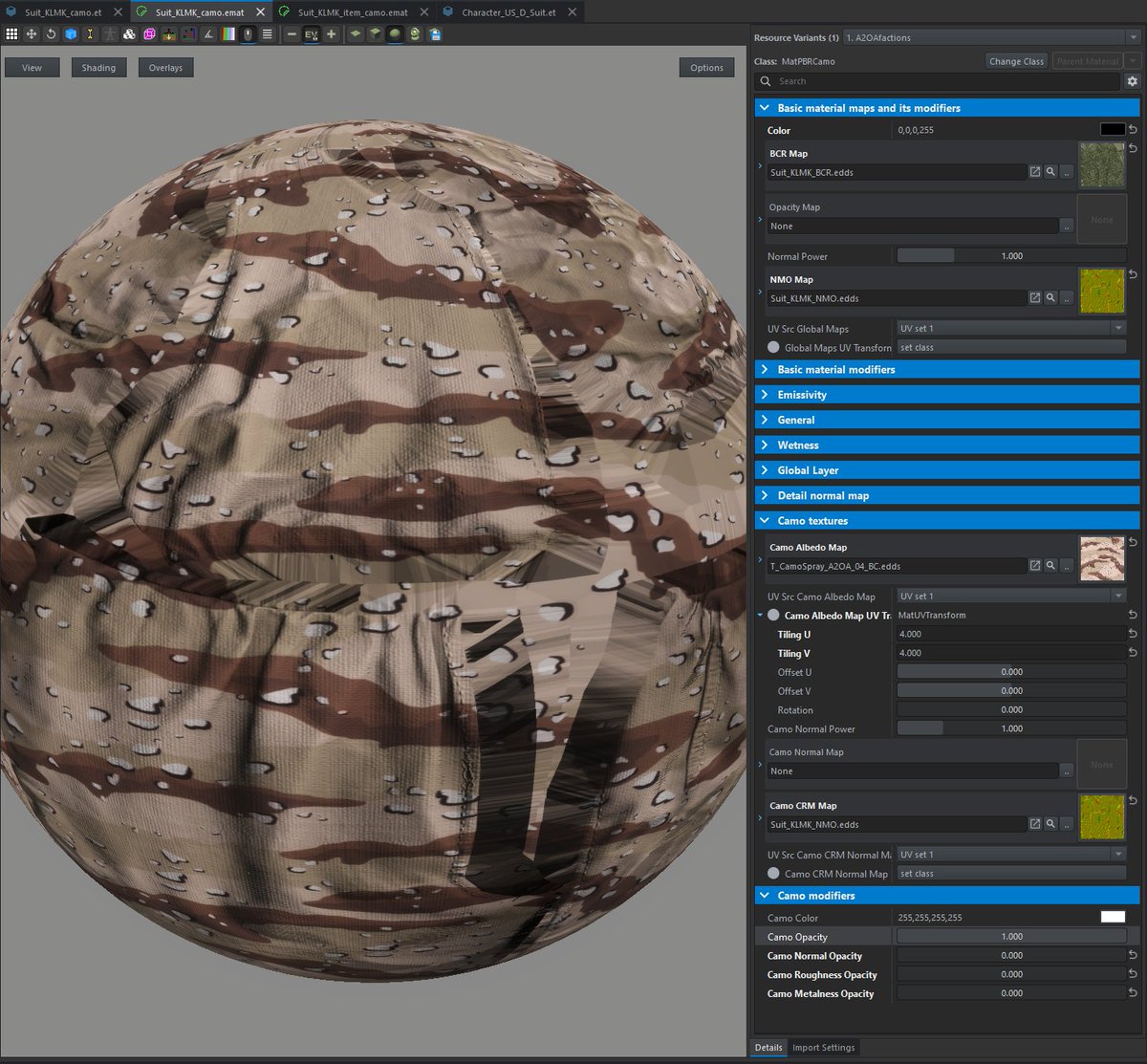1147x1064 pixels.
Task: Toggle the Camo CRM Normal Map circle
Action: [774, 874]
